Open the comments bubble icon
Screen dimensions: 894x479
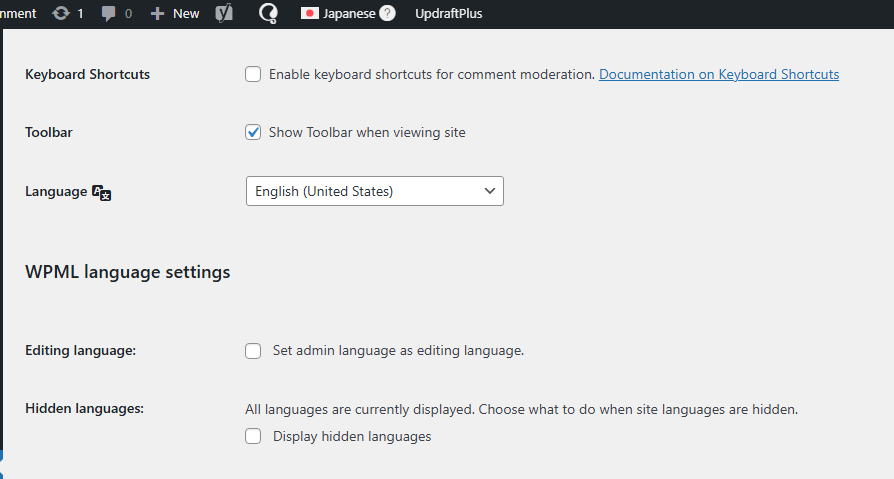point(109,14)
